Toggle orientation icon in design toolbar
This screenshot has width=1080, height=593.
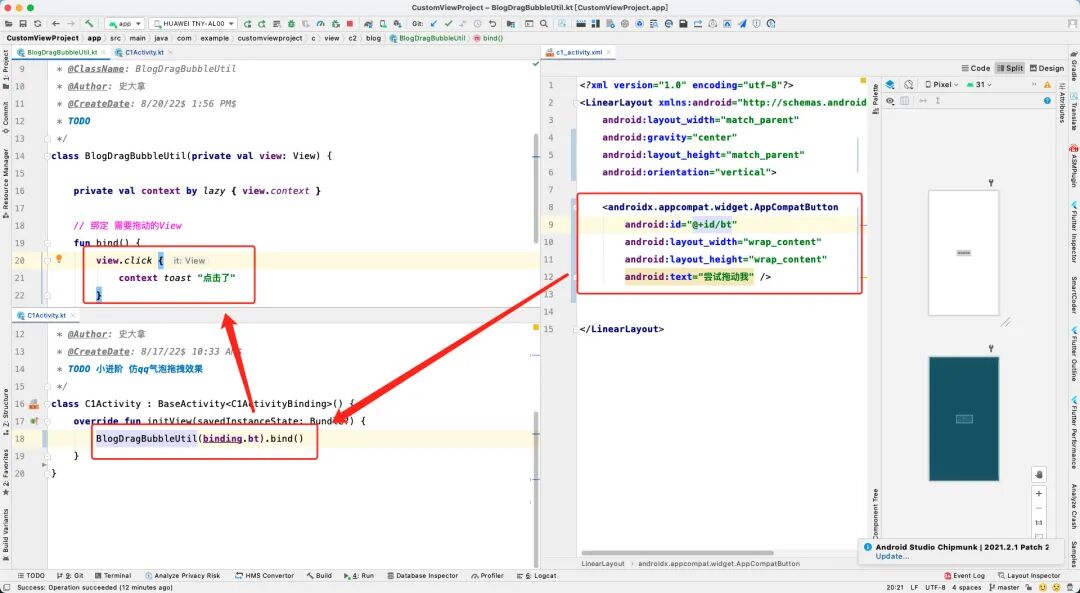[908, 85]
